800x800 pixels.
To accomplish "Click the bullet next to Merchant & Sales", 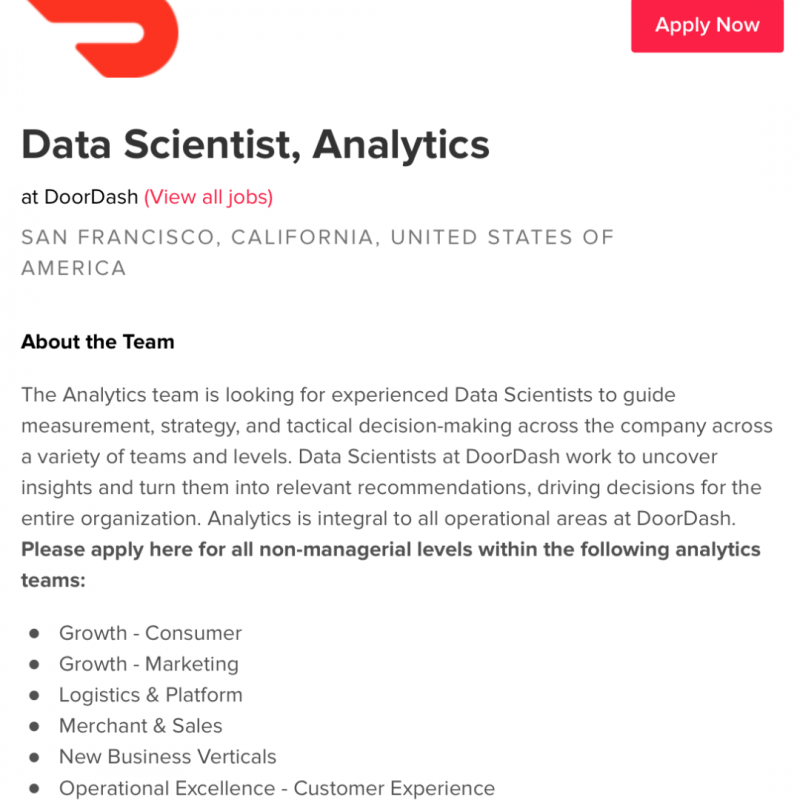I will (34, 726).
